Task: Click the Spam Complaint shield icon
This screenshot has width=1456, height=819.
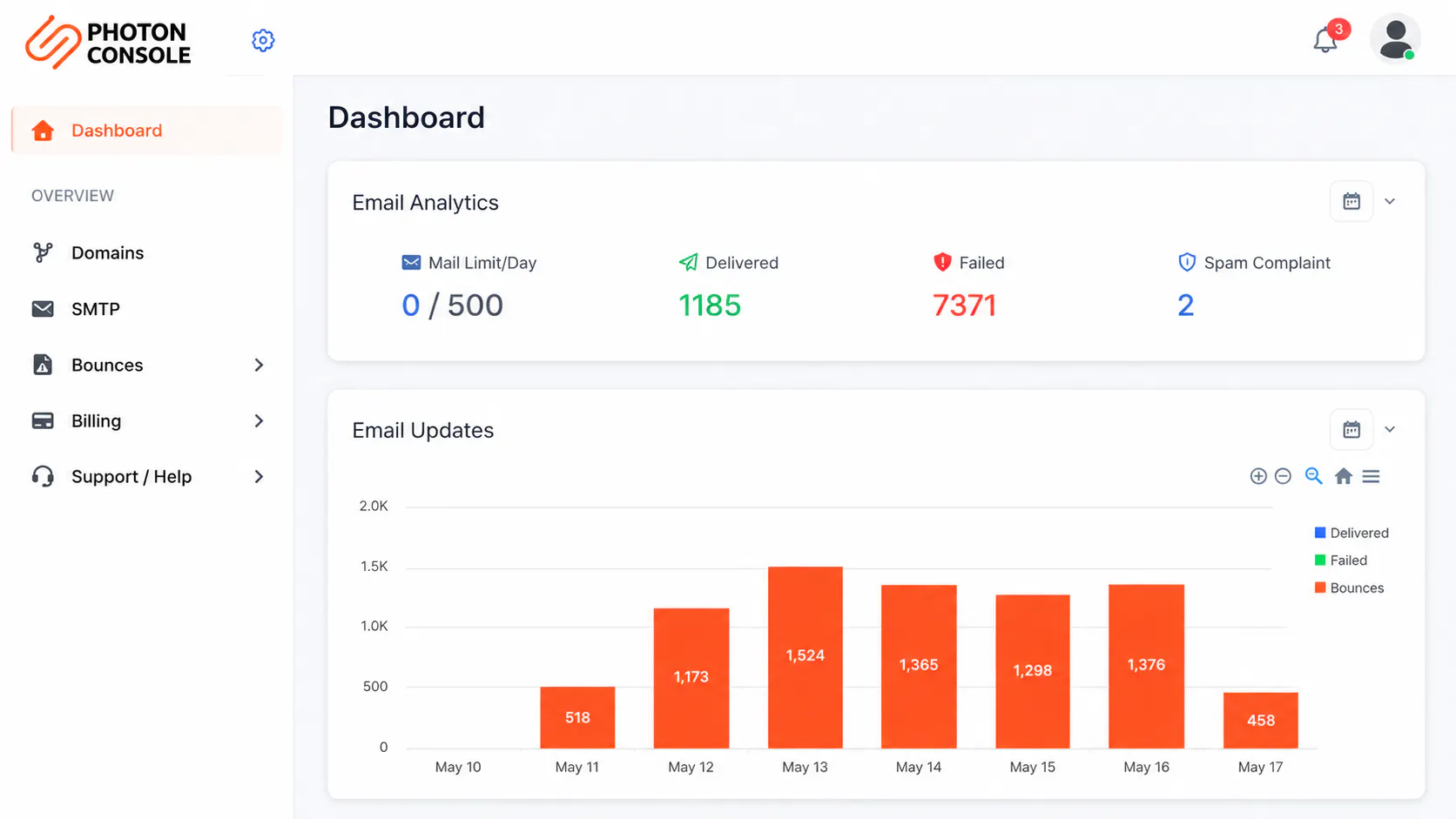Action: click(1187, 262)
